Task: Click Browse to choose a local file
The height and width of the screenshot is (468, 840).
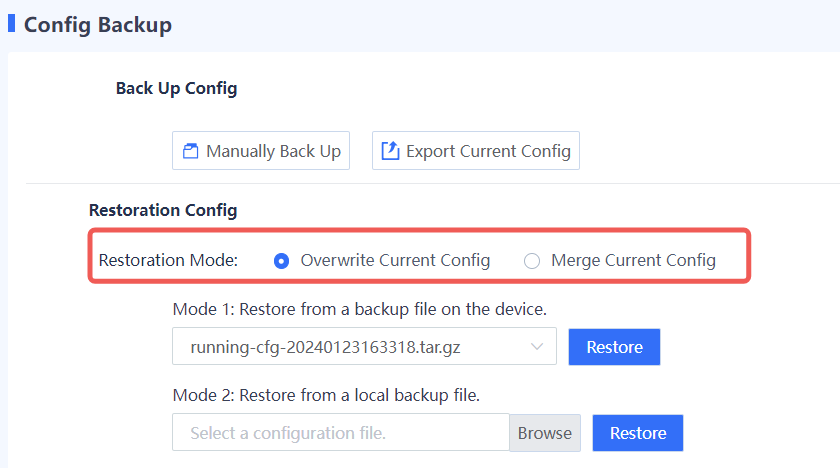Action: [x=545, y=433]
